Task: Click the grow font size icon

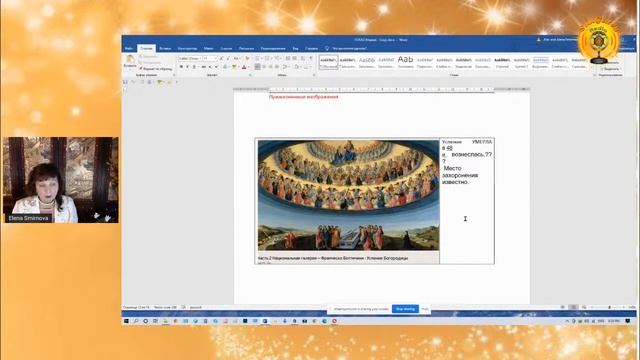Action: click(221, 58)
